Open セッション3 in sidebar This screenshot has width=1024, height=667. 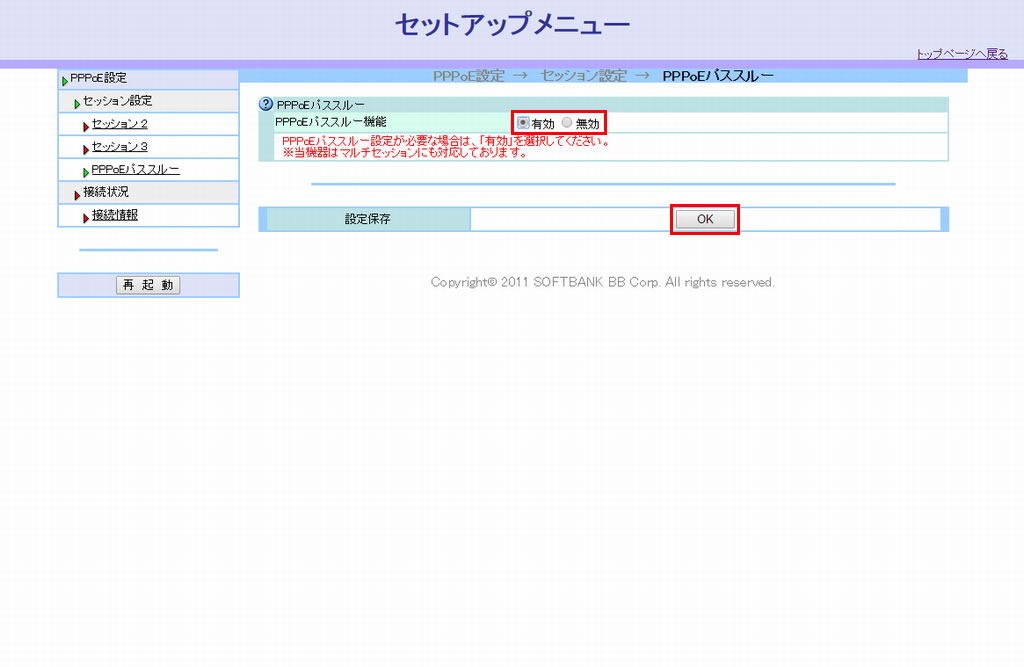120,146
